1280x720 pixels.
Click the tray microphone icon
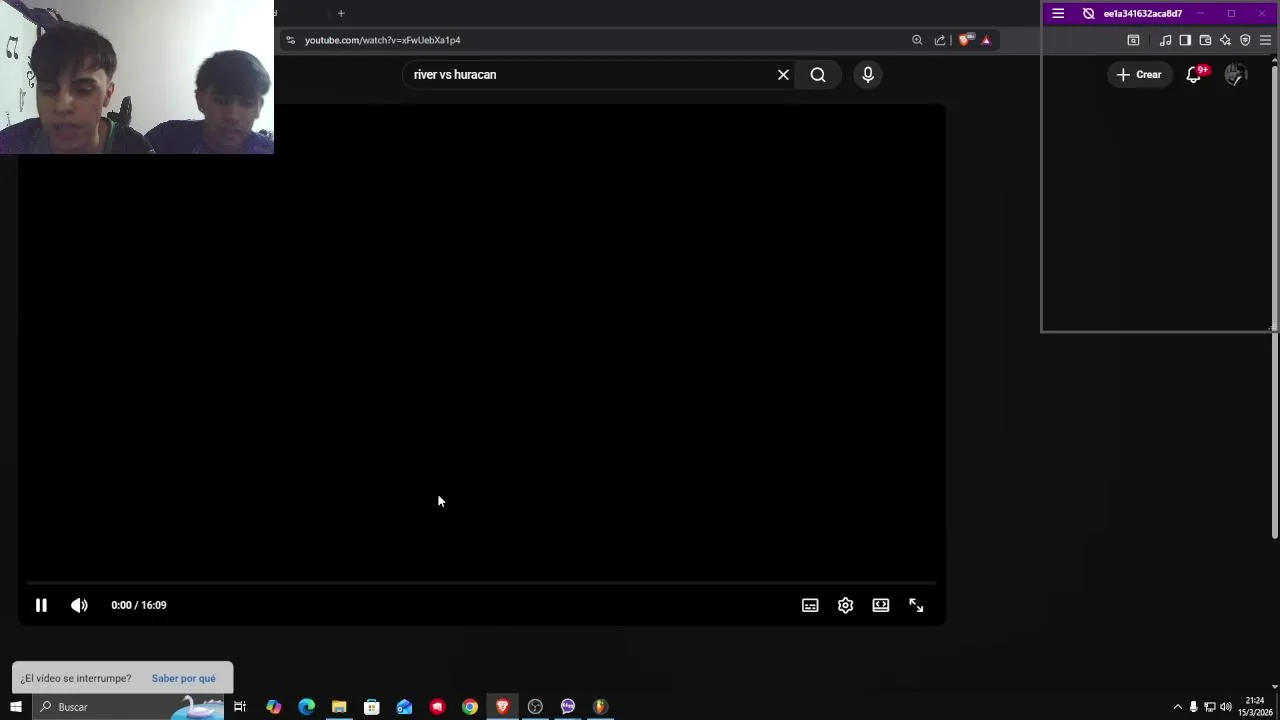[x=1193, y=707]
